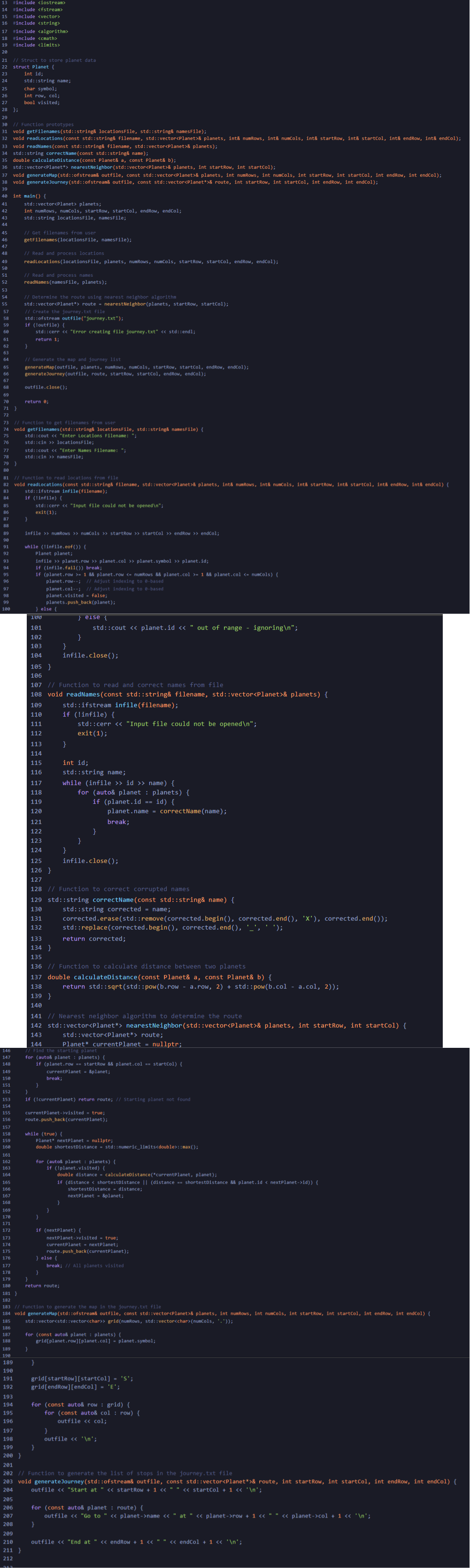
Task: Click the "Enter Locations Filename: " prompt string
Action: pyautogui.click(x=98, y=436)
